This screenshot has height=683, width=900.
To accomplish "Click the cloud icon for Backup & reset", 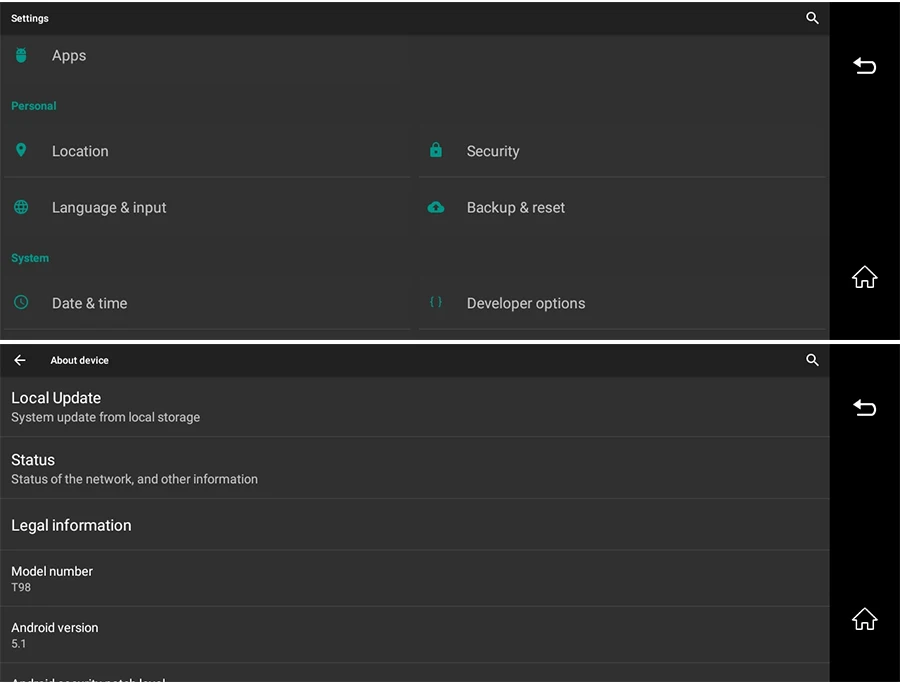I will click(x=436, y=207).
